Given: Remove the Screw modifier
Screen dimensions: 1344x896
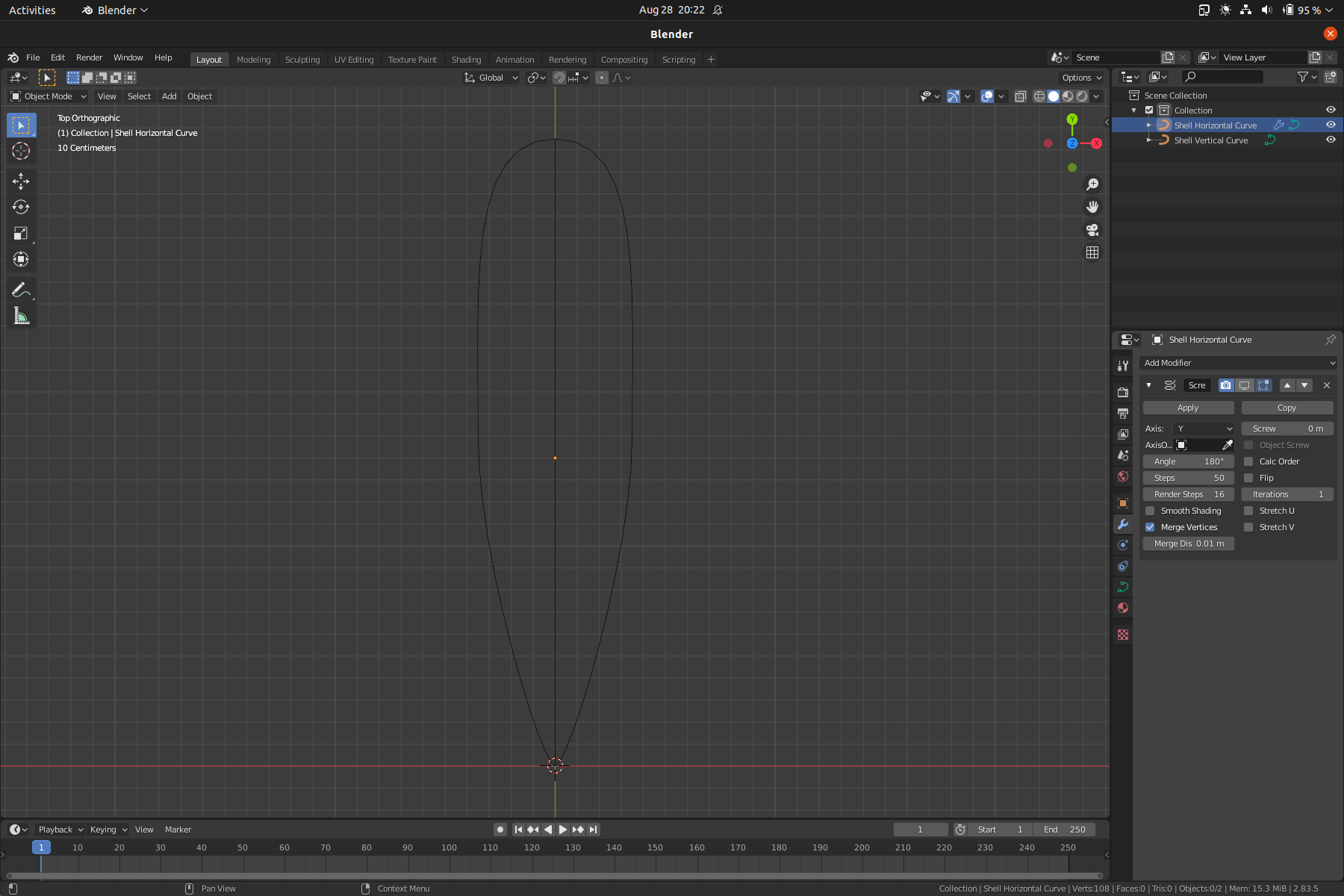Looking at the screenshot, I should click(x=1327, y=385).
